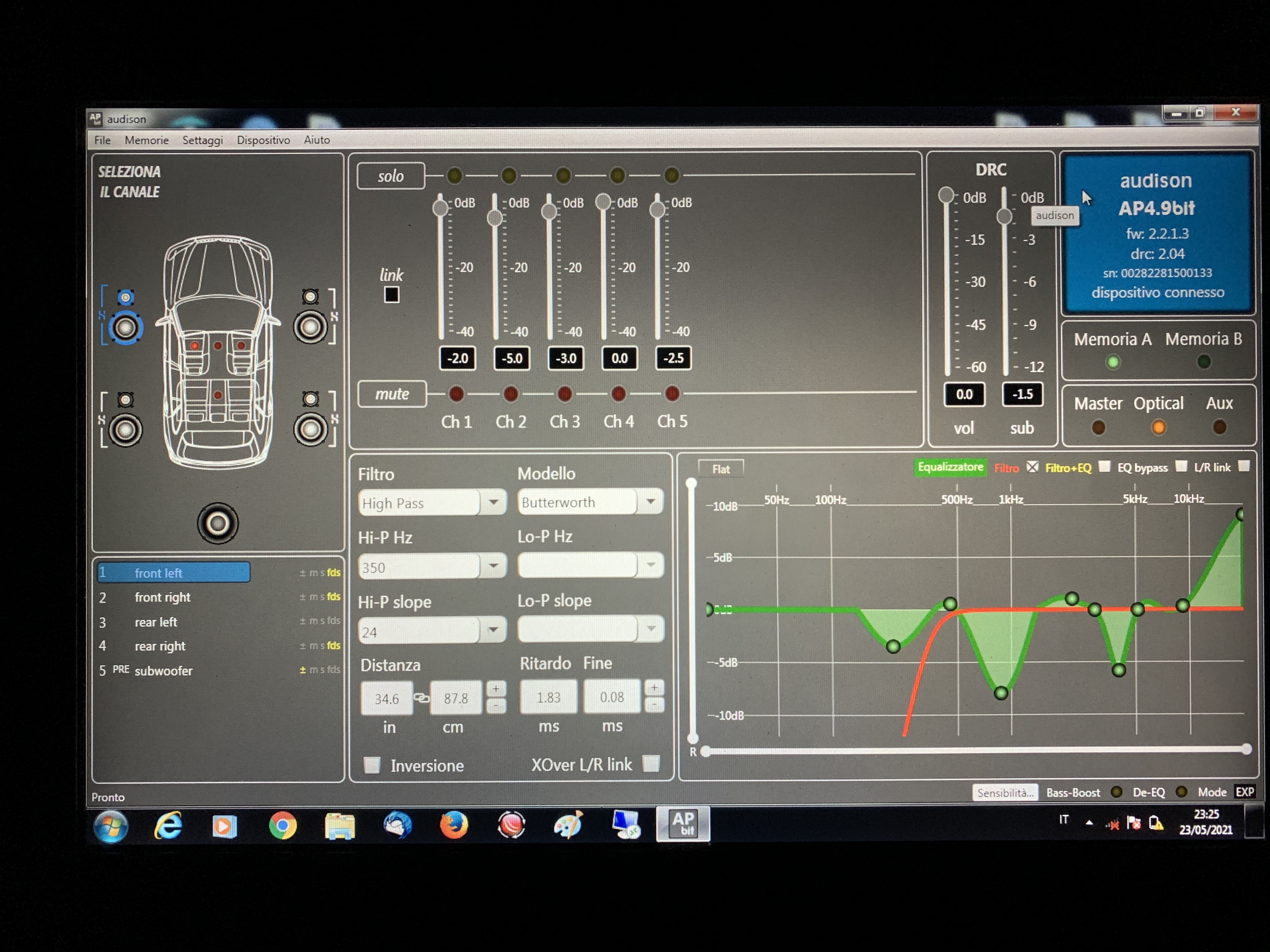1270x952 pixels.
Task: Toggle solo for Ch 3
Action: (563, 175)
